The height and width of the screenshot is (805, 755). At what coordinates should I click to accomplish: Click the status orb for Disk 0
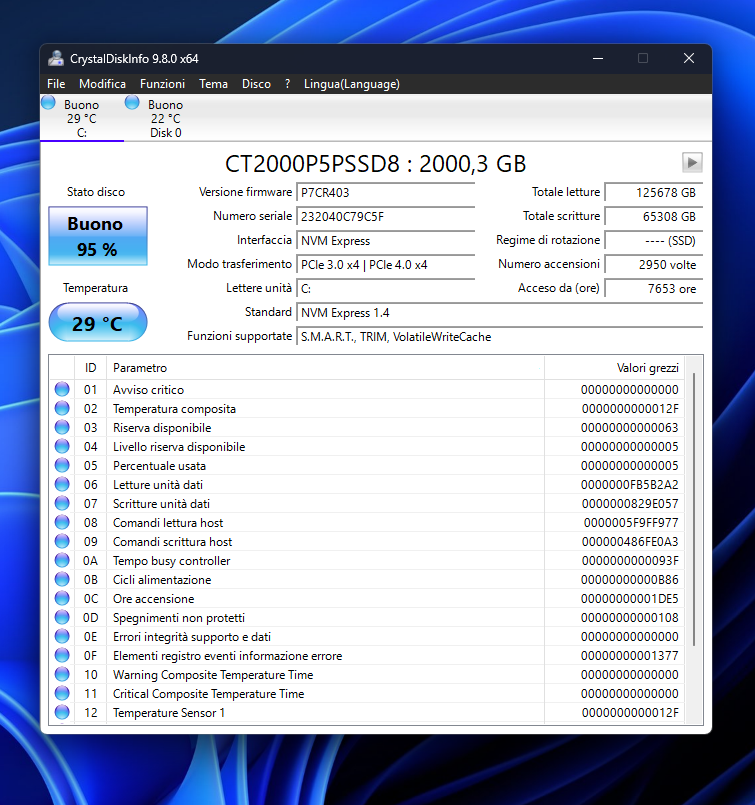tap(132, 103)
